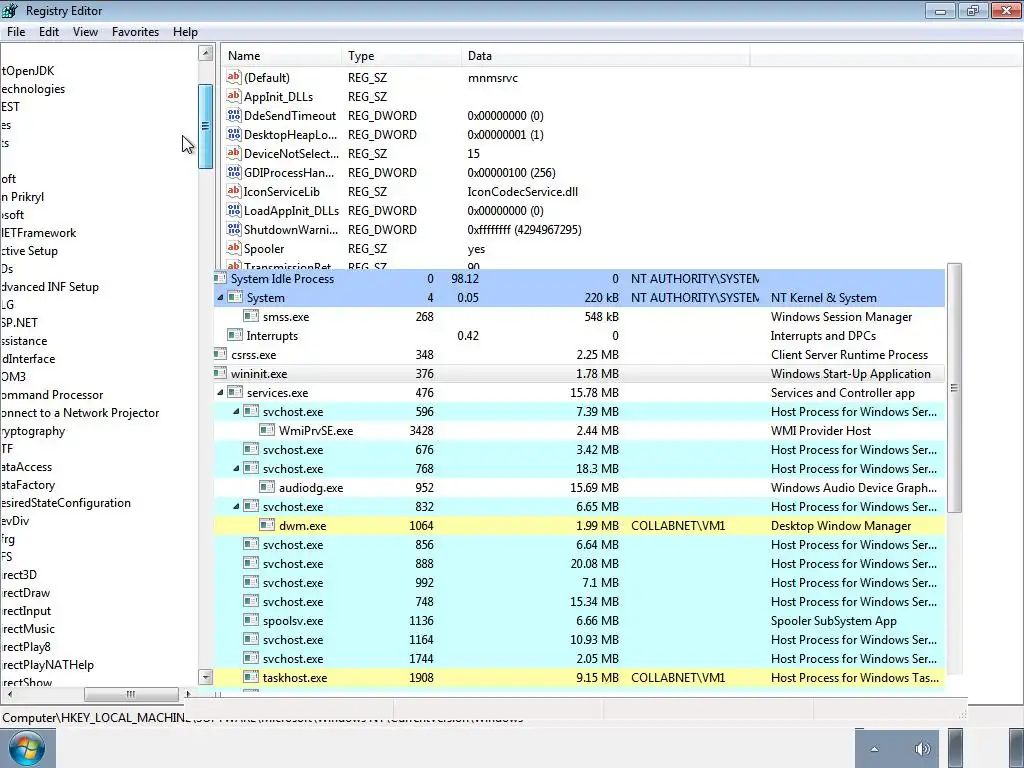Click the IconServiceLib string value icon
The width and height of the screenshot is (1024, 768).
point(234,191)
